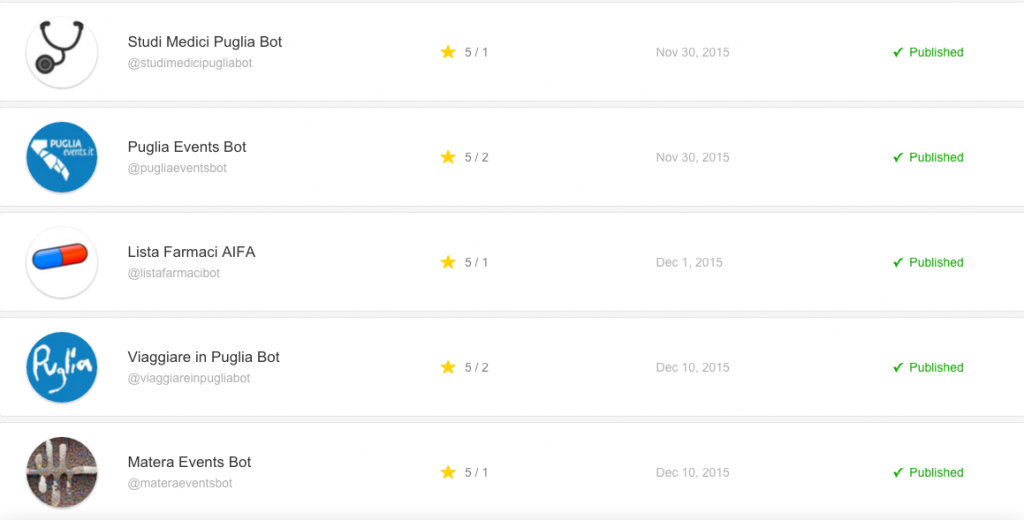This screenshot has height=520, width=1024.
Task: Click the star rating for Matera Events Bot
Action: tap(448, 472)
